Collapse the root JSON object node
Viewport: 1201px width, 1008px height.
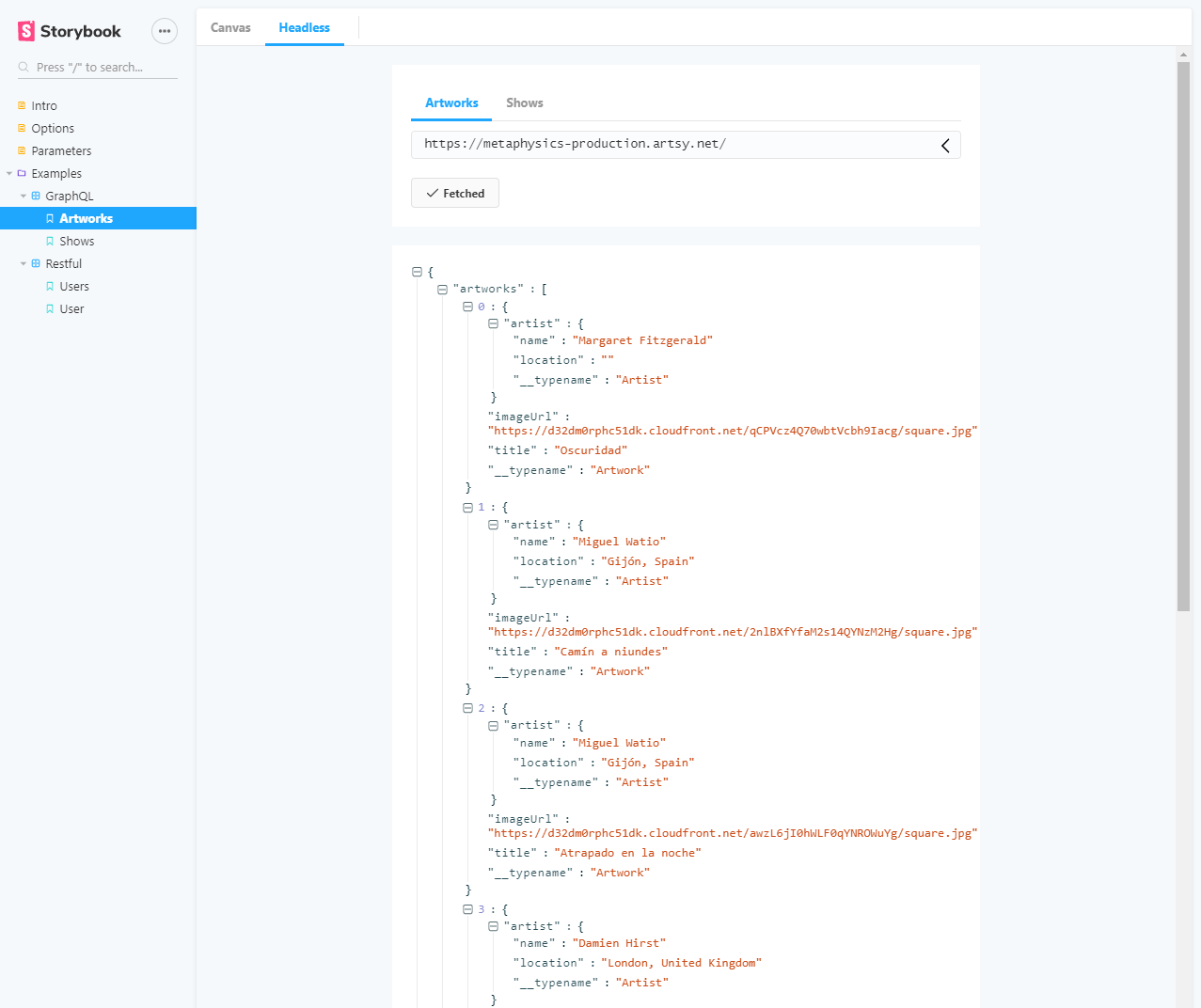pyautogui.click(x=417, y=272)
